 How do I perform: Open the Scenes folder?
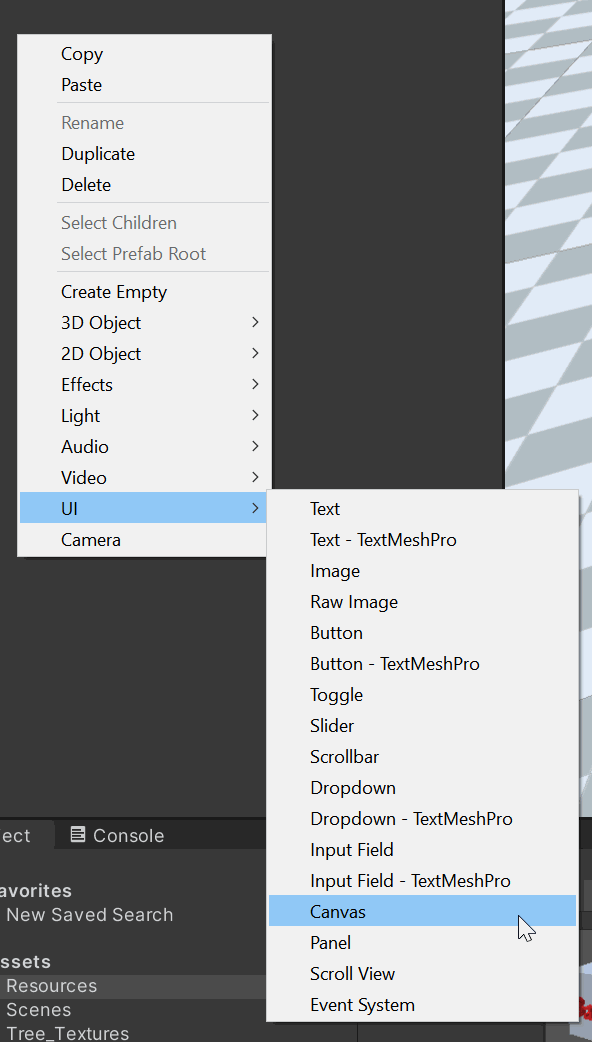39,1010
